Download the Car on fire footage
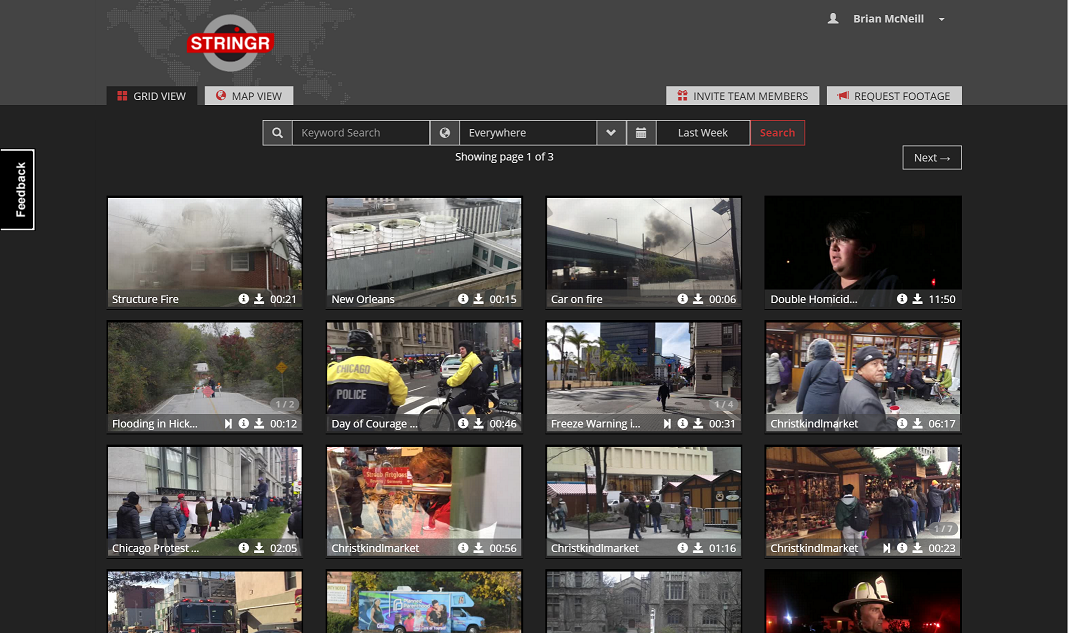Image resolution: width=1069 pixels, height=633 pixels. pos(698,299)
